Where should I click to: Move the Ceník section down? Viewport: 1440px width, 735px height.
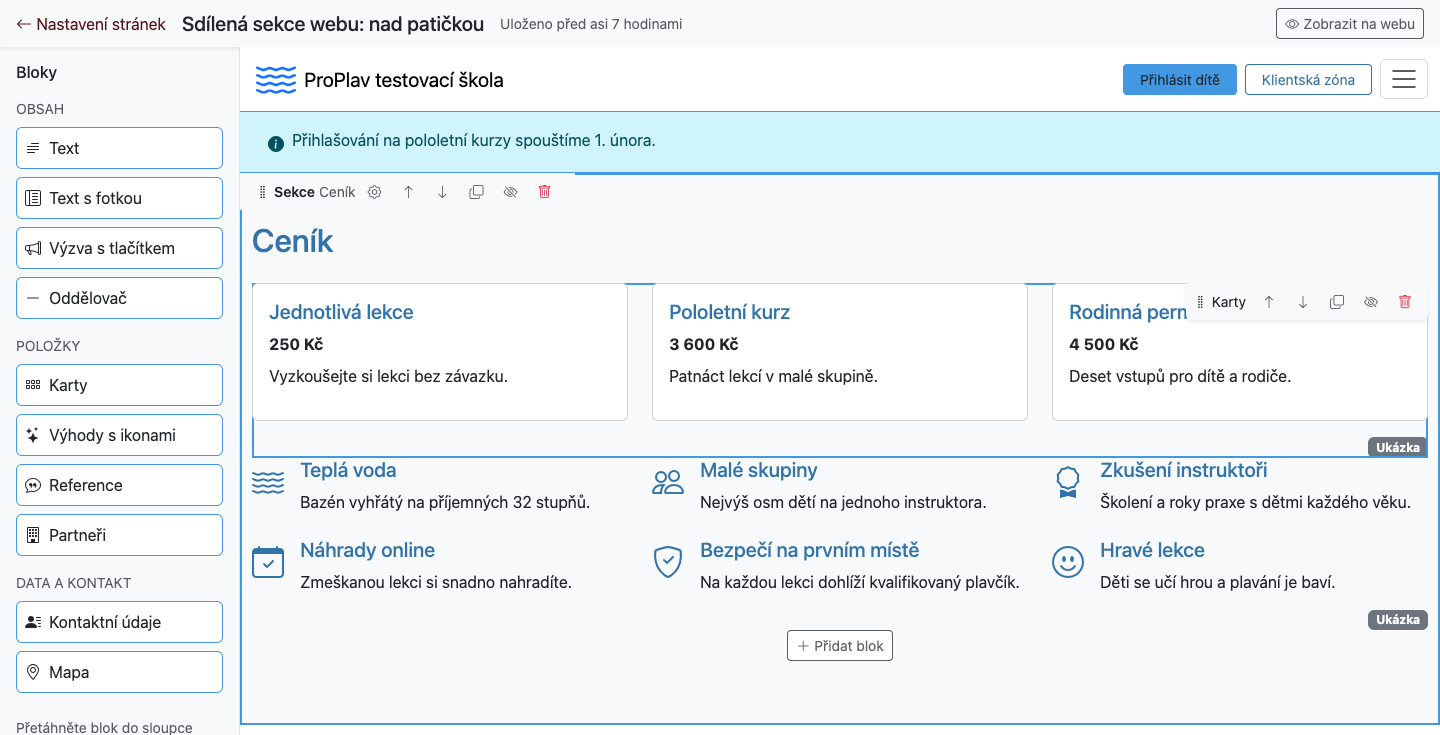(x=442, y=192)
